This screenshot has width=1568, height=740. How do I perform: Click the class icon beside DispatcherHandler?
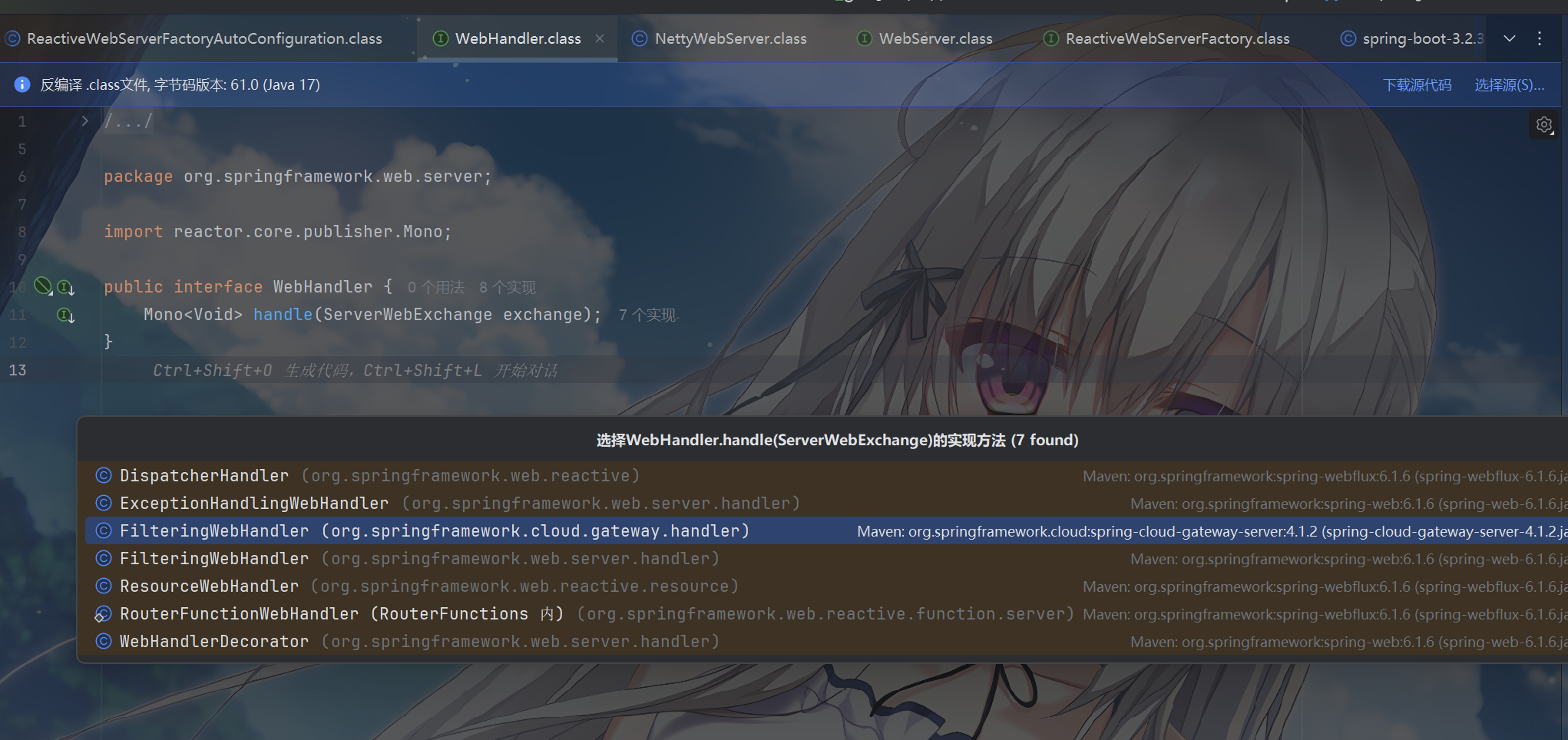[x=104, y=476]
